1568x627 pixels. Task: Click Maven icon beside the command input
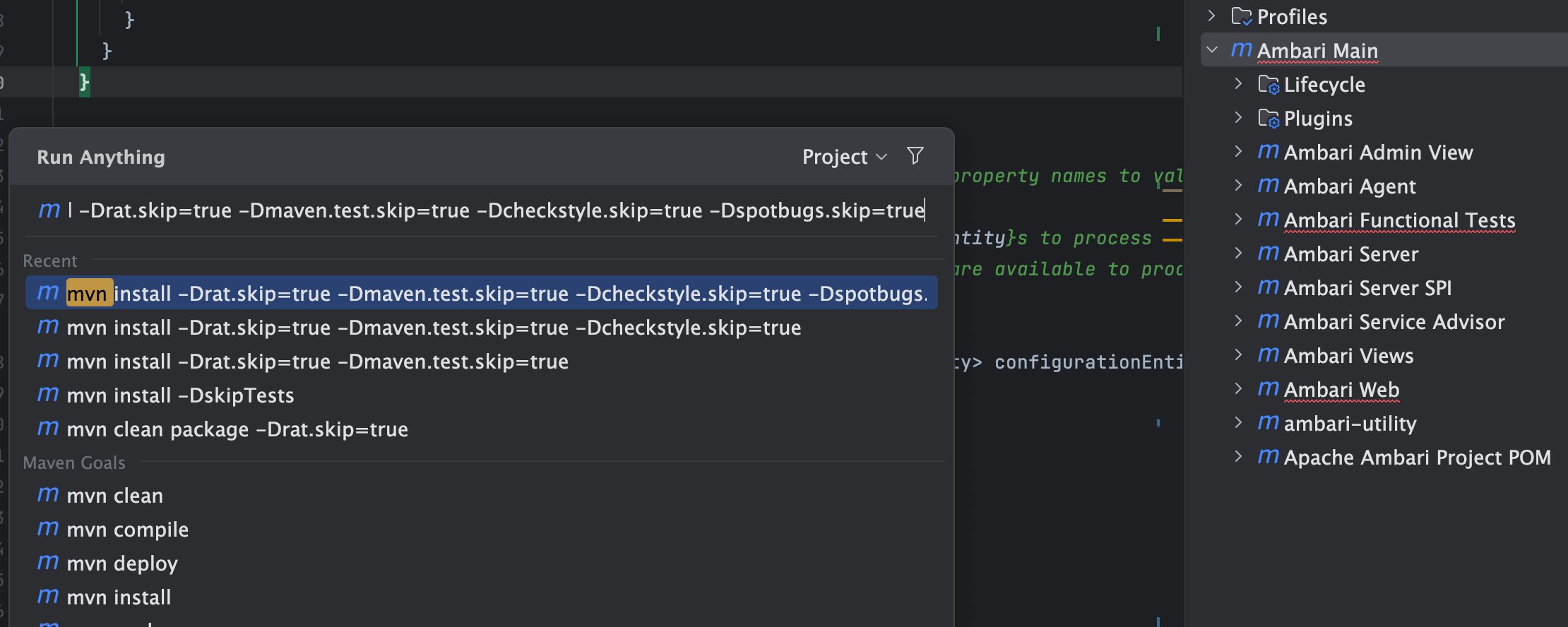49,210
